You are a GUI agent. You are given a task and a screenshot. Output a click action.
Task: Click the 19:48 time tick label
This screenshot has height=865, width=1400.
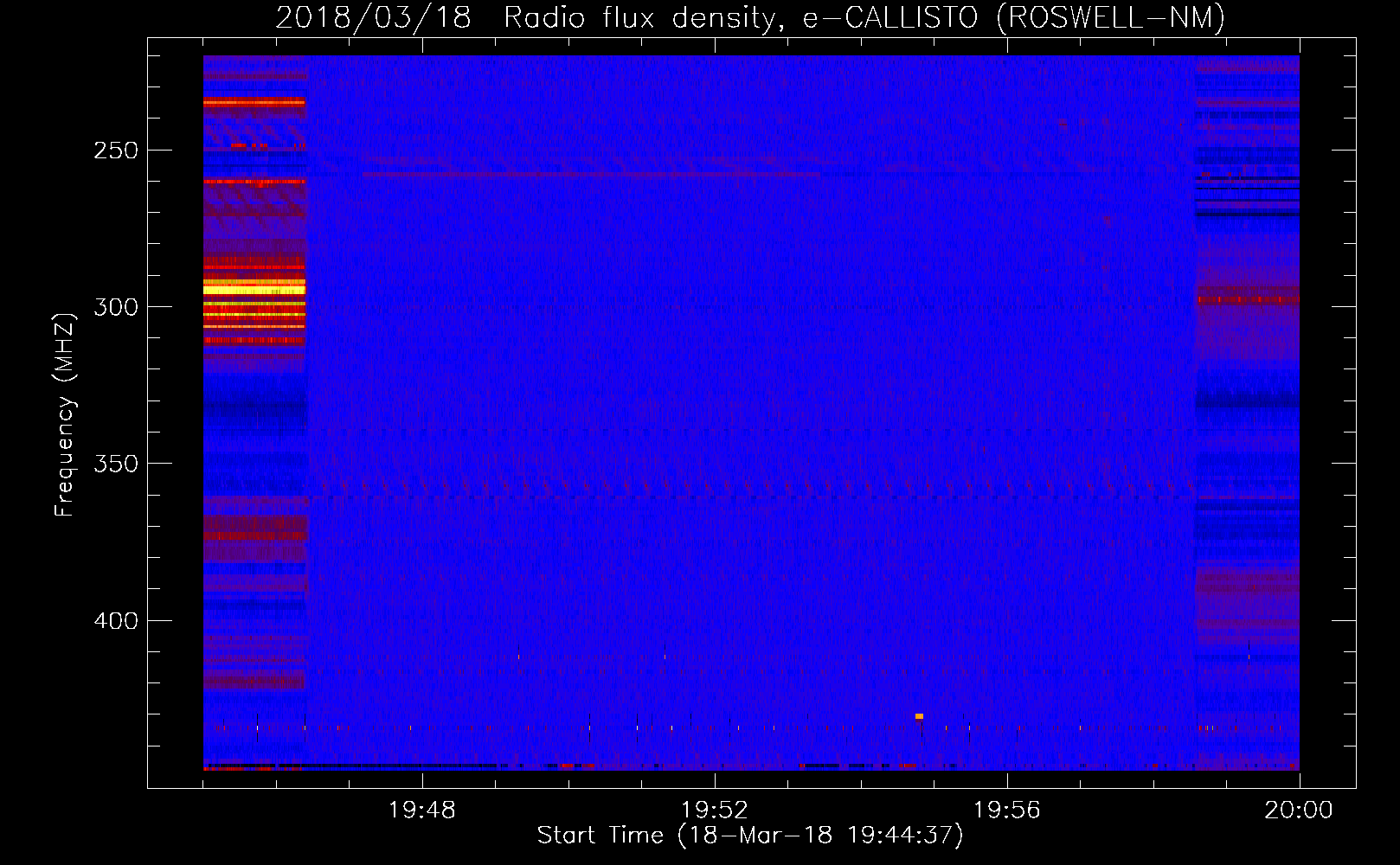(x=422, y=810)
